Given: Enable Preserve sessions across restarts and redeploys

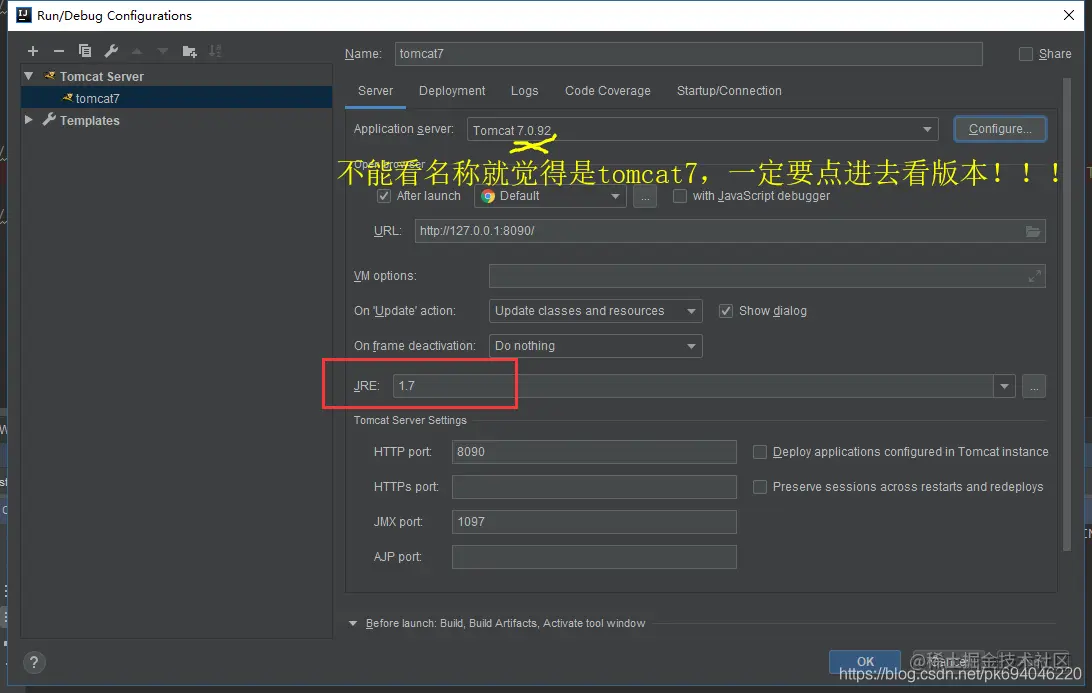Looking at the screenshot, I should (x=760, y=487).
